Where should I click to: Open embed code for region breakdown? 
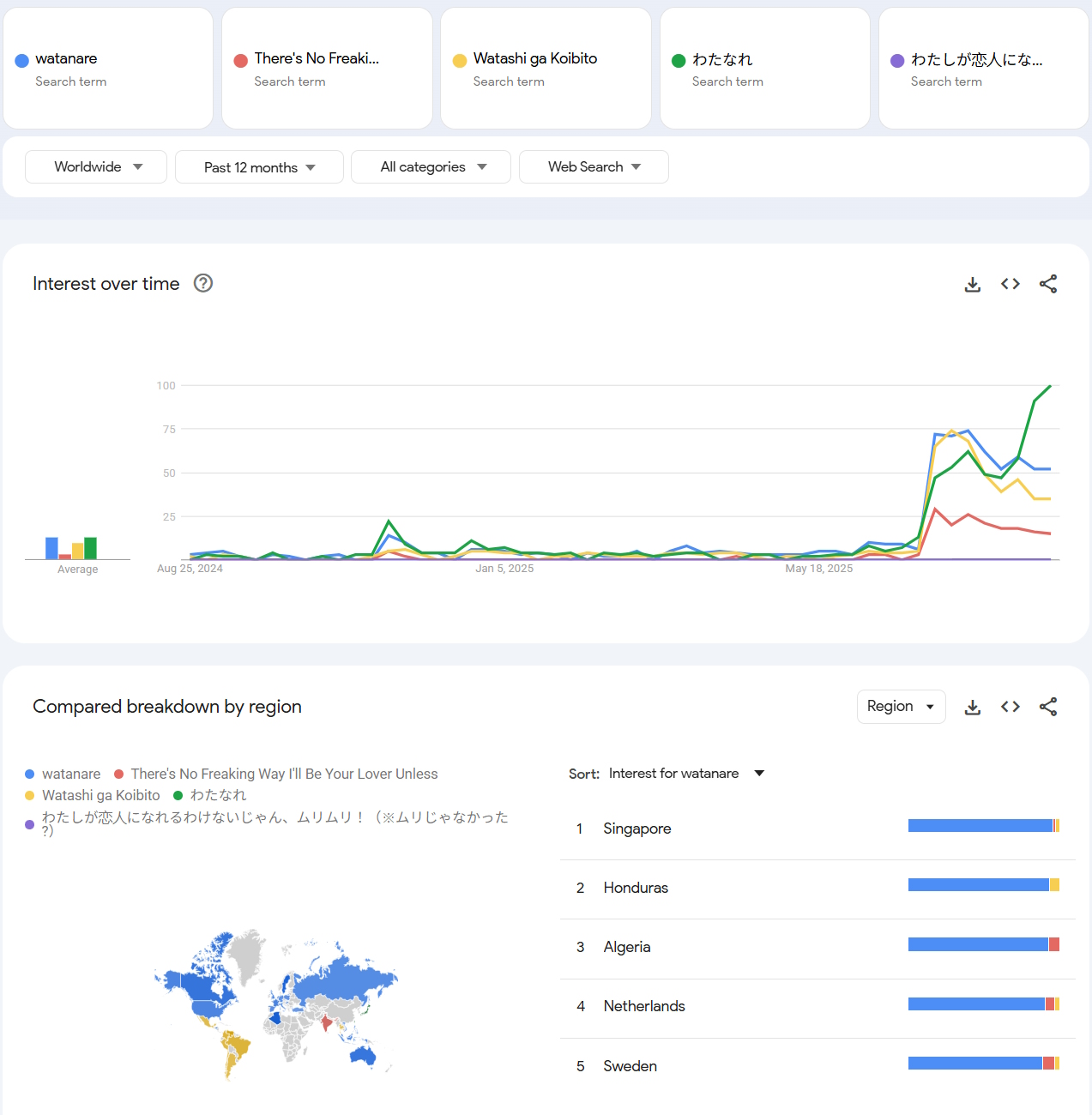pyautogui.click(x=1010, y=707)
